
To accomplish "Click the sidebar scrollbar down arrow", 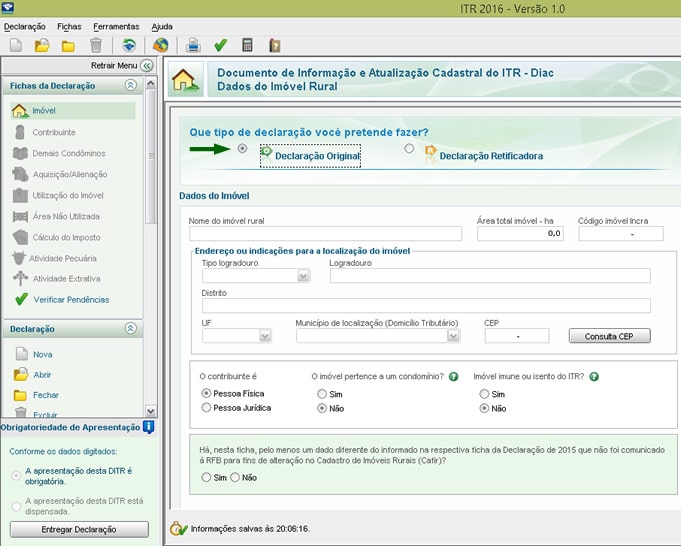I will tap(151, 410).
